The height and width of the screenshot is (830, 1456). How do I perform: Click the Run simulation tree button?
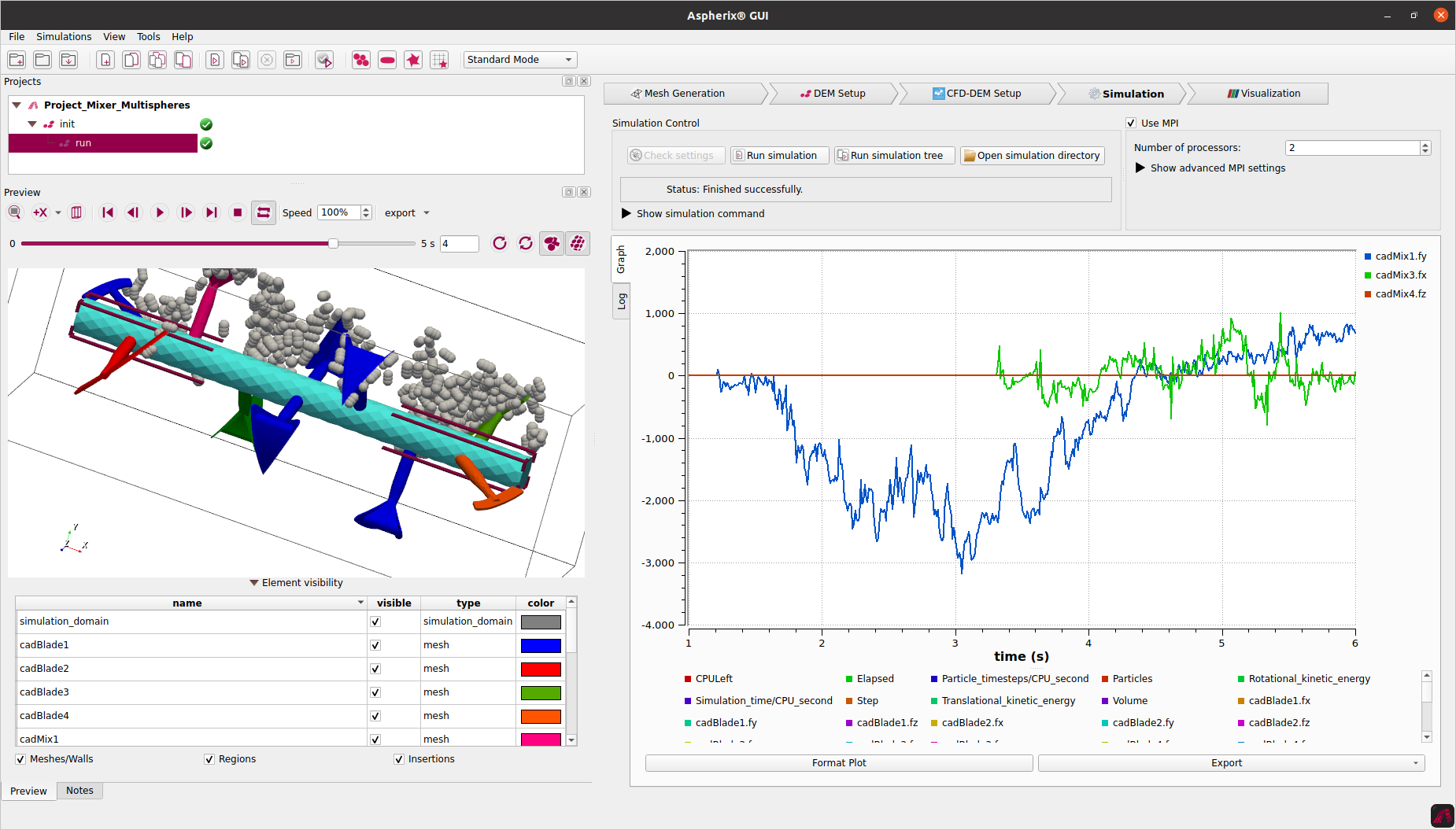pyautogui.click(x=893, y=155)
